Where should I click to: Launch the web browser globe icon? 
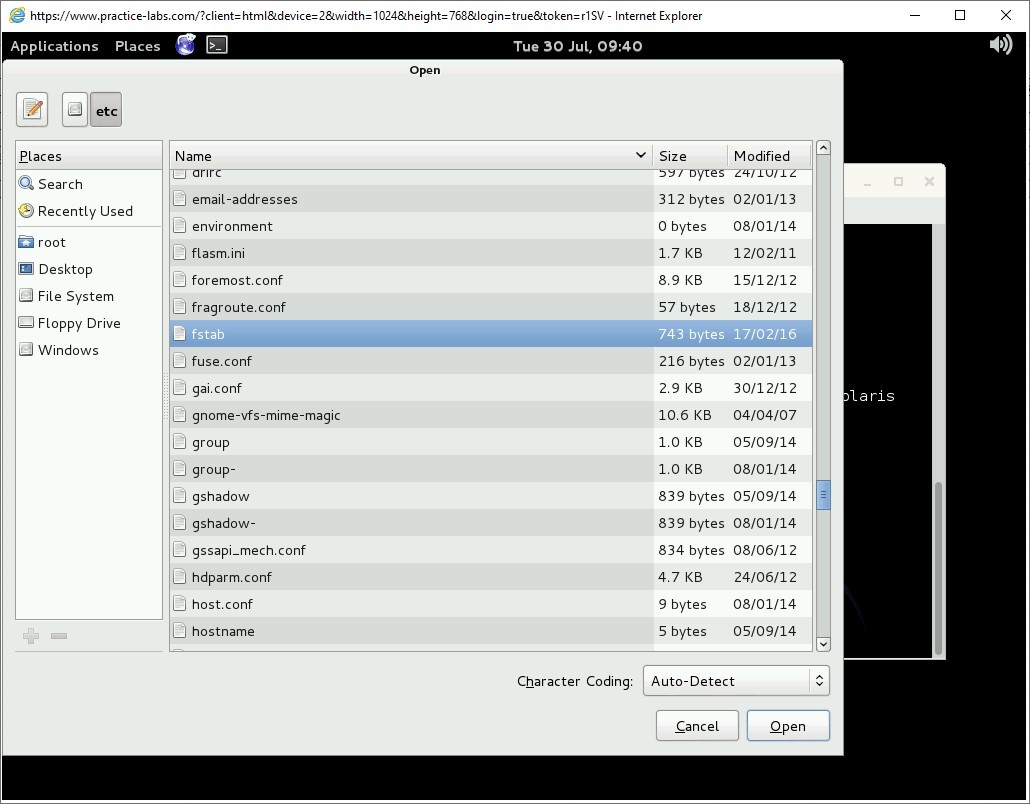(185, 45)
